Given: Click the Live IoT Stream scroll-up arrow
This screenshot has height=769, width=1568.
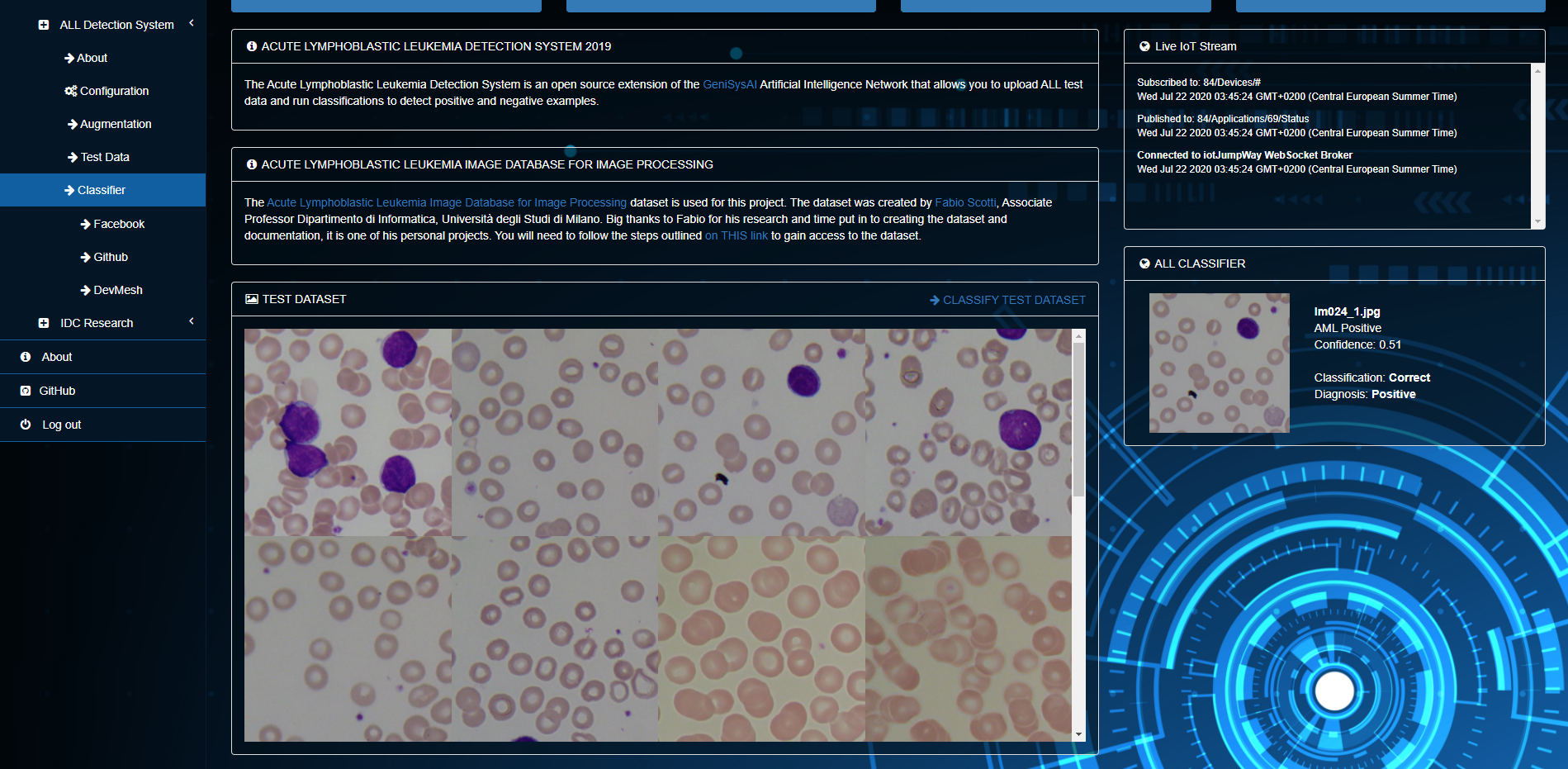Looking at the screenshot, I should 1537,71.
